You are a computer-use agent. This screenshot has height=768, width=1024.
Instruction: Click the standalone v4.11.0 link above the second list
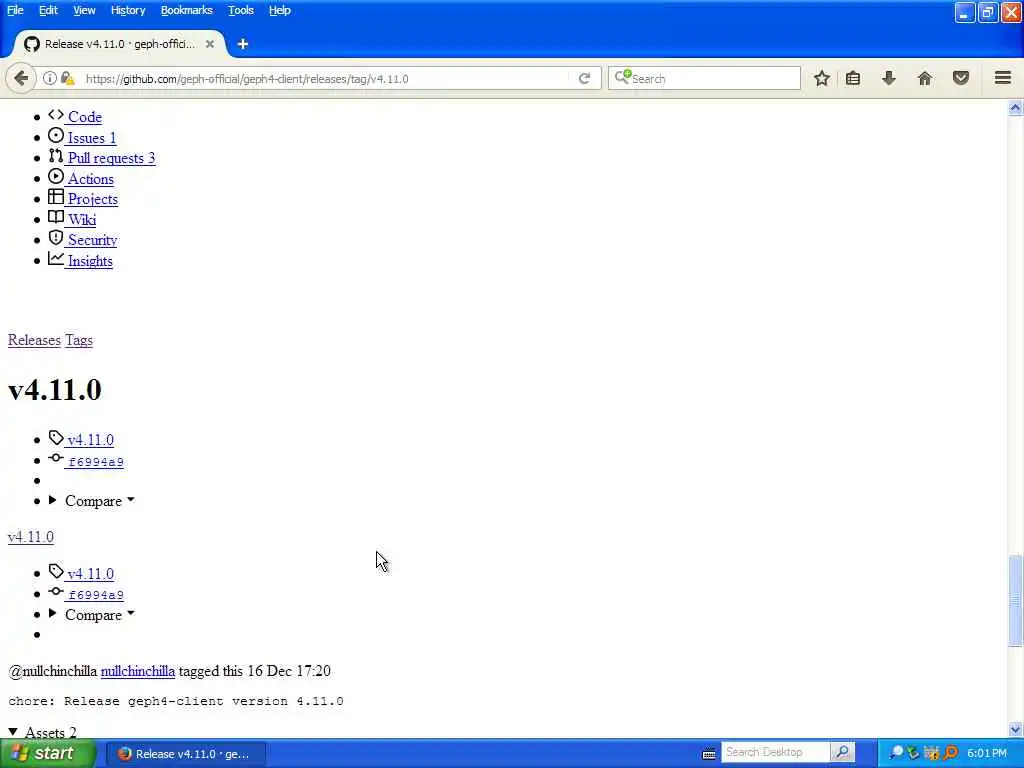point(31,537)
